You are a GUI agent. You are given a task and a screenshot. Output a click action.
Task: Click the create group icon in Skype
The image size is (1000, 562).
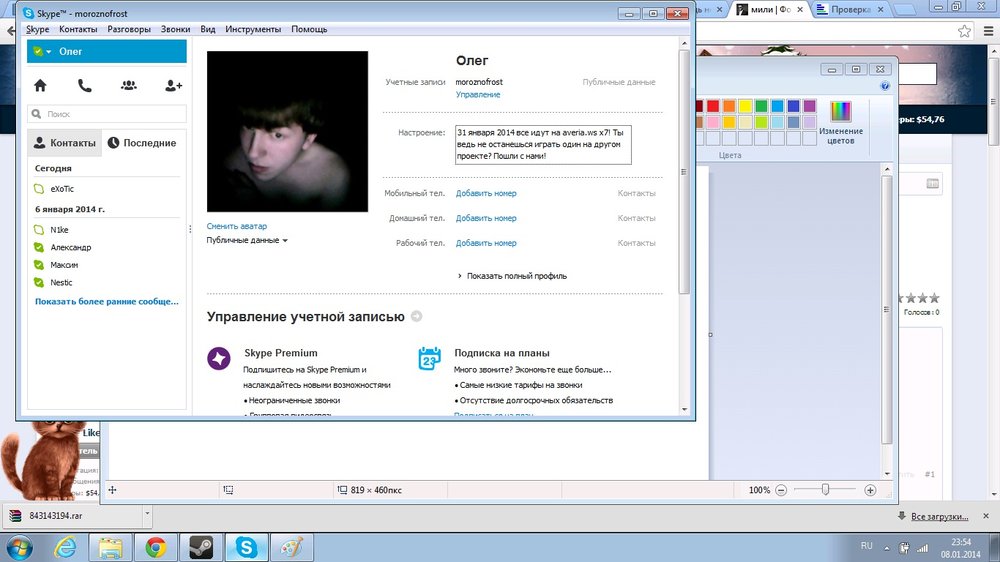129,86
